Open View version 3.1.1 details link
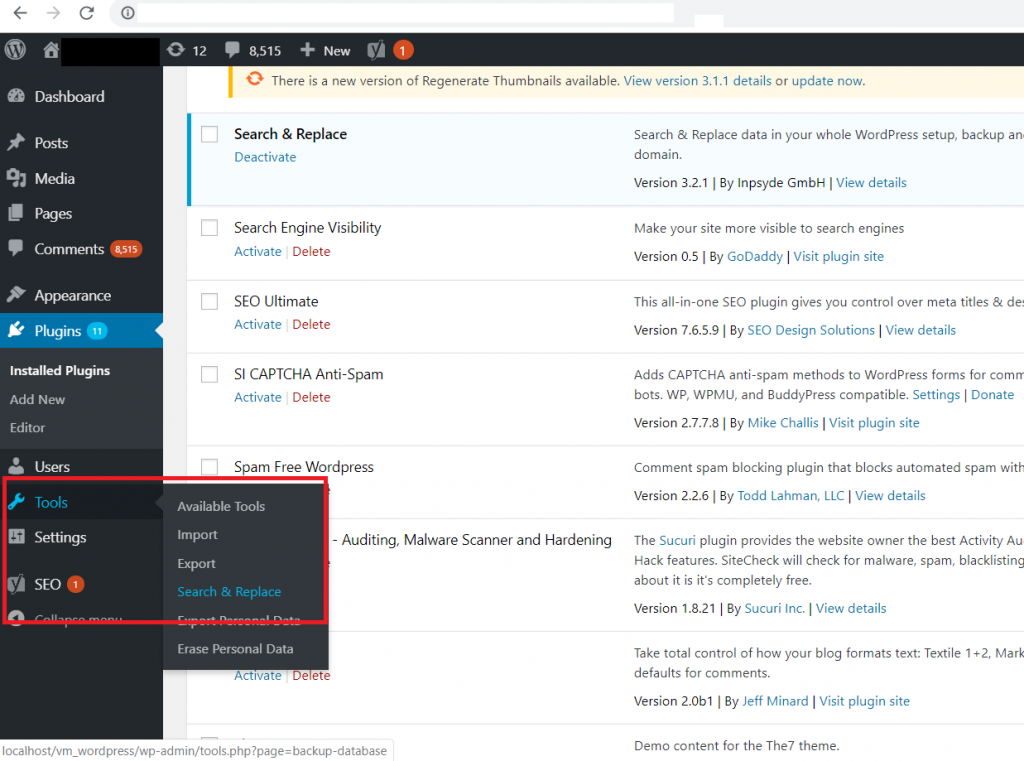1024x761 pixels. [x=697, y=81]
